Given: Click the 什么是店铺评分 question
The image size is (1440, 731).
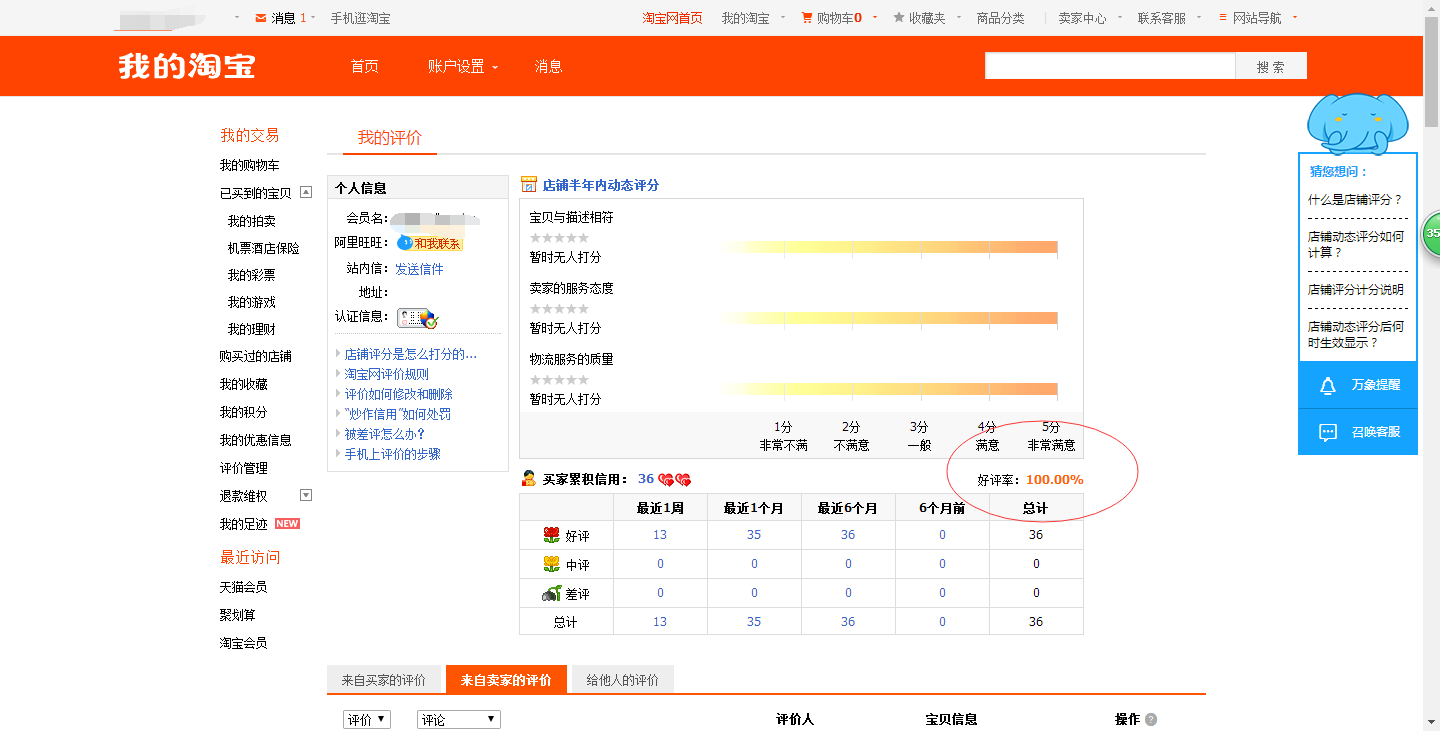Looking at the screenshot, I should [x=1355, y=199].
